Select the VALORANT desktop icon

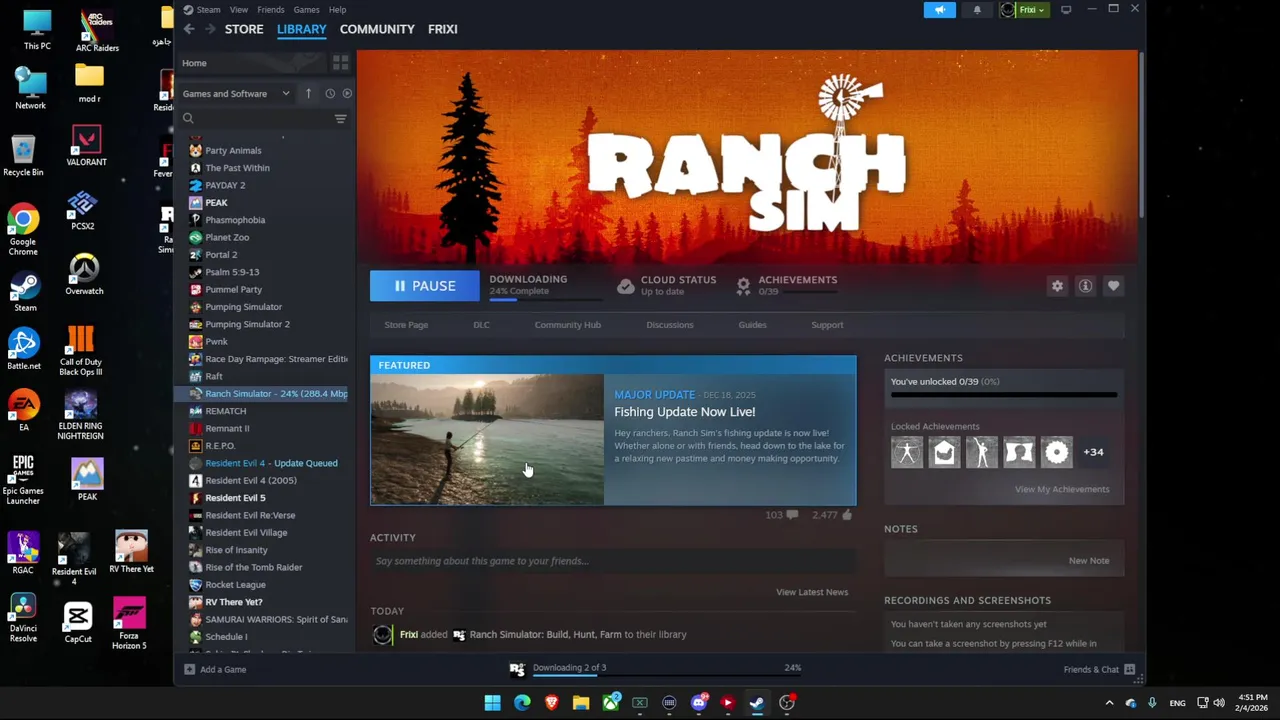(x=86, y=145)
